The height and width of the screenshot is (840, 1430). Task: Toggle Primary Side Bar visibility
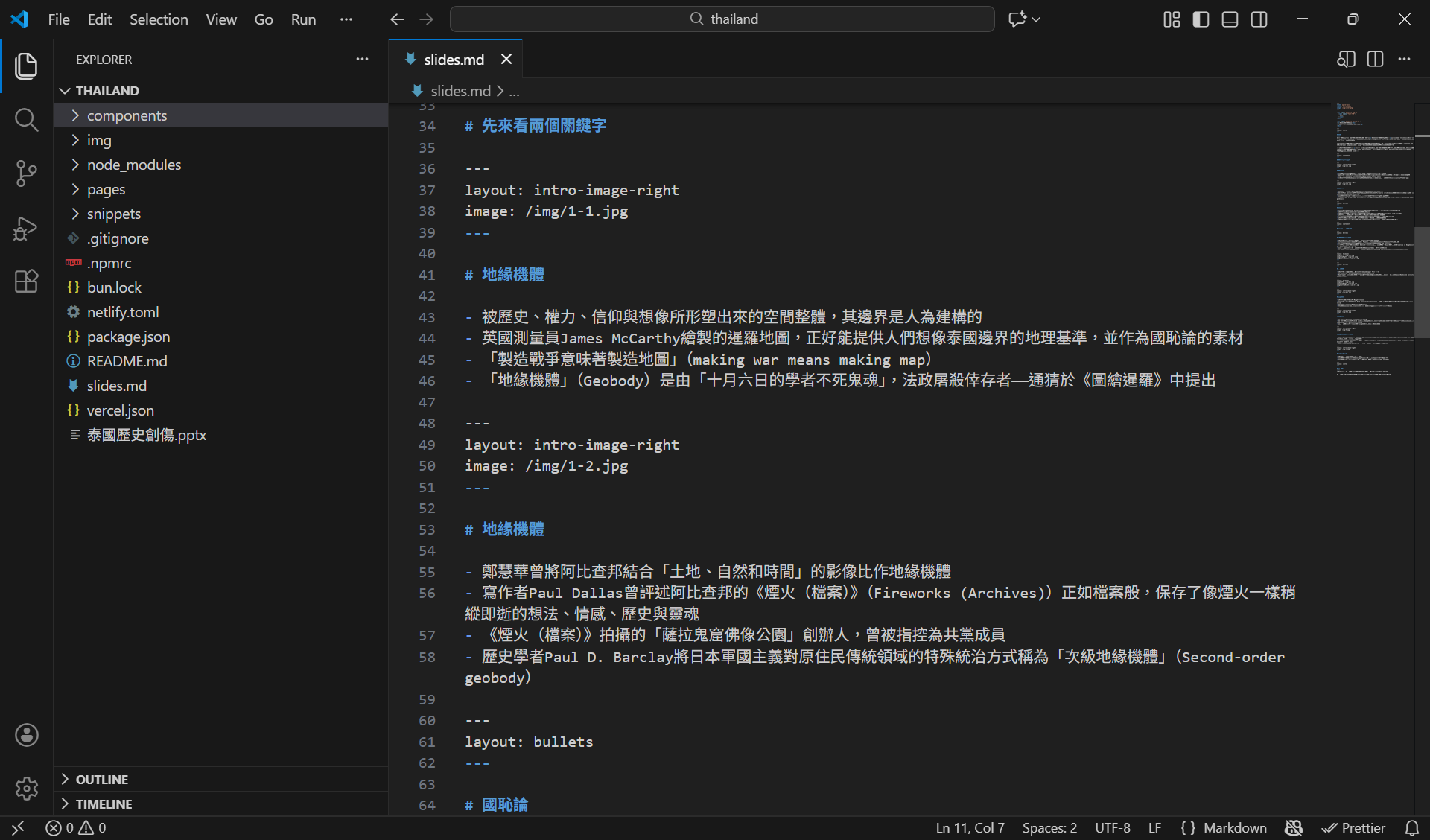point(1201,19)
